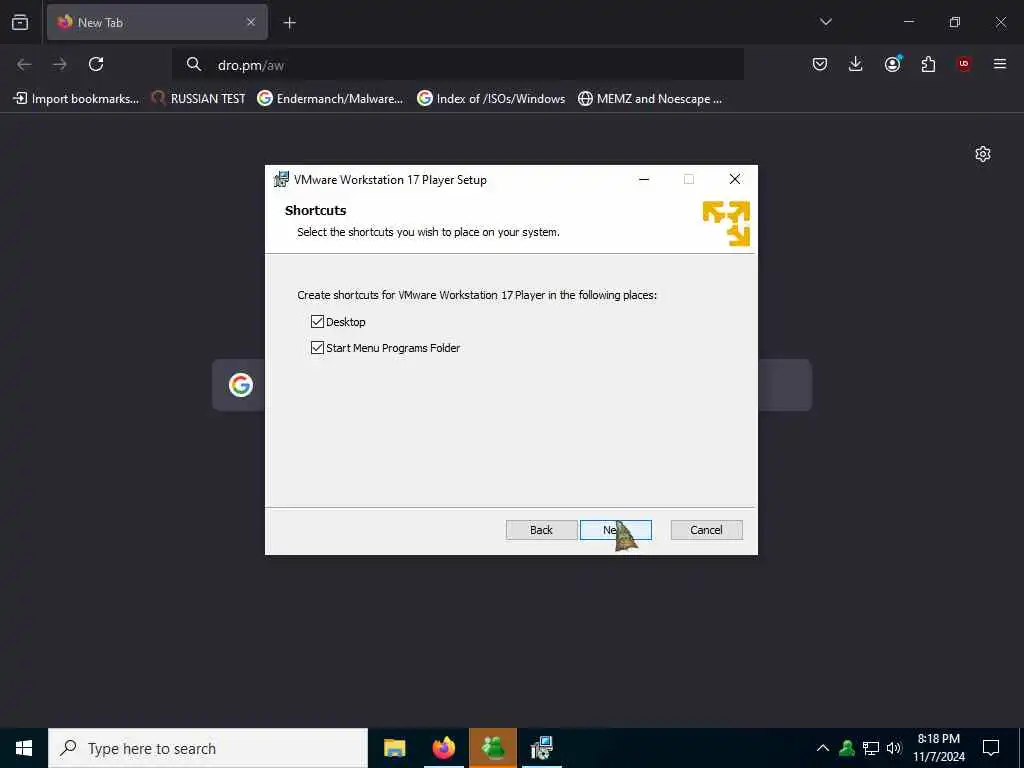Viewport: 1024px width, 768px height.
Task: Open the Extensions puzzle icon
Action: click(x=928, y=64)
